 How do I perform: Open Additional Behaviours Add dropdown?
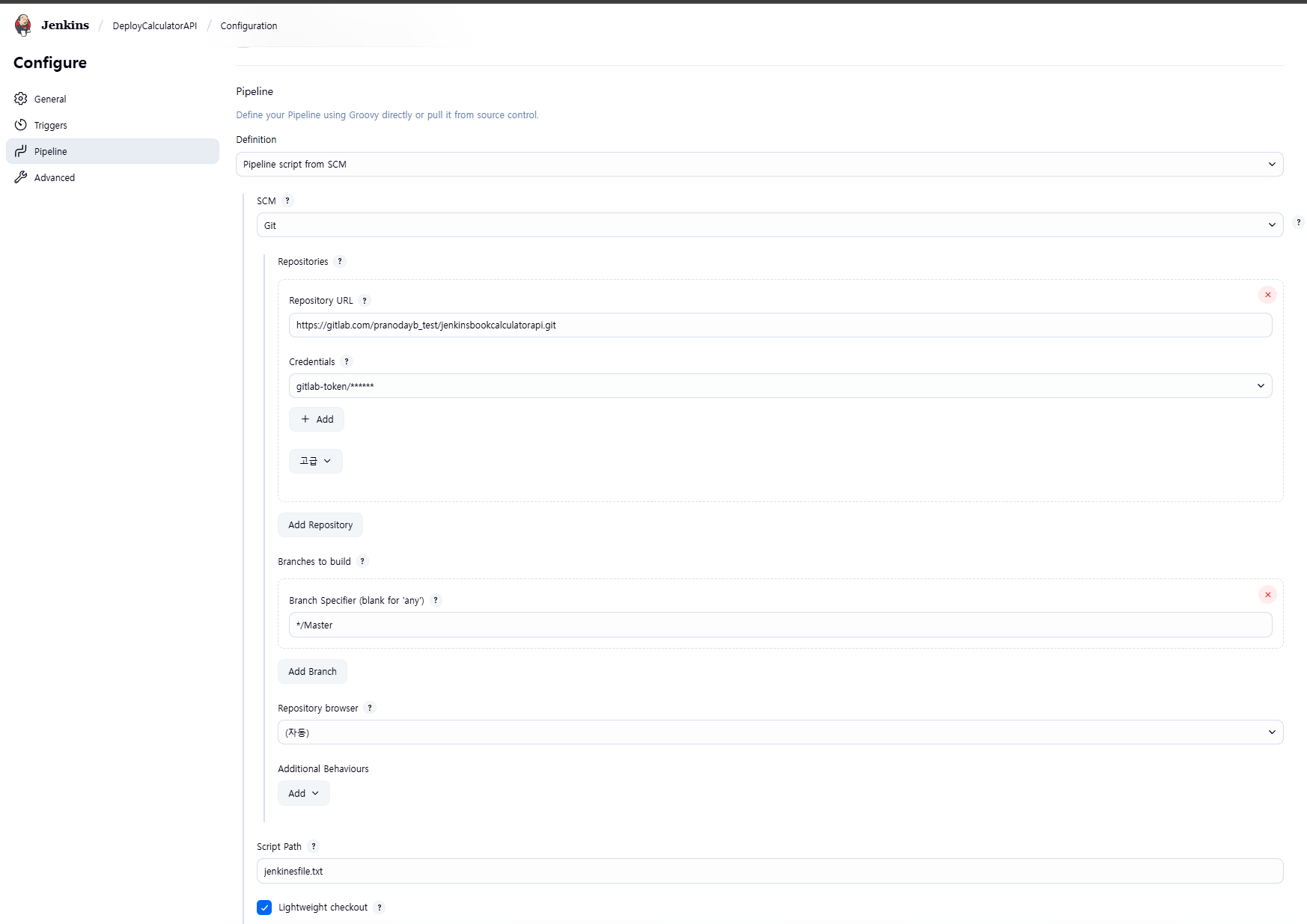coord(303,794)
